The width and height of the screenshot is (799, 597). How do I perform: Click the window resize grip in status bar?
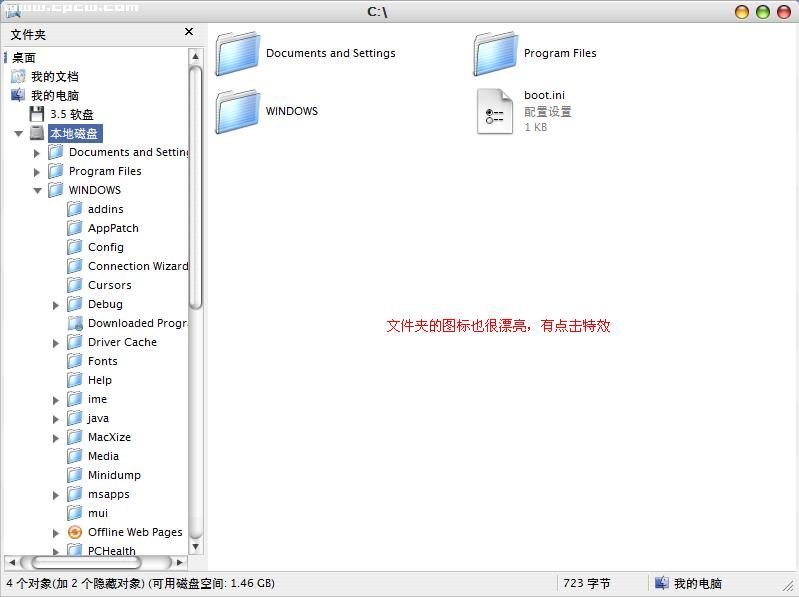tap(788, 585)
